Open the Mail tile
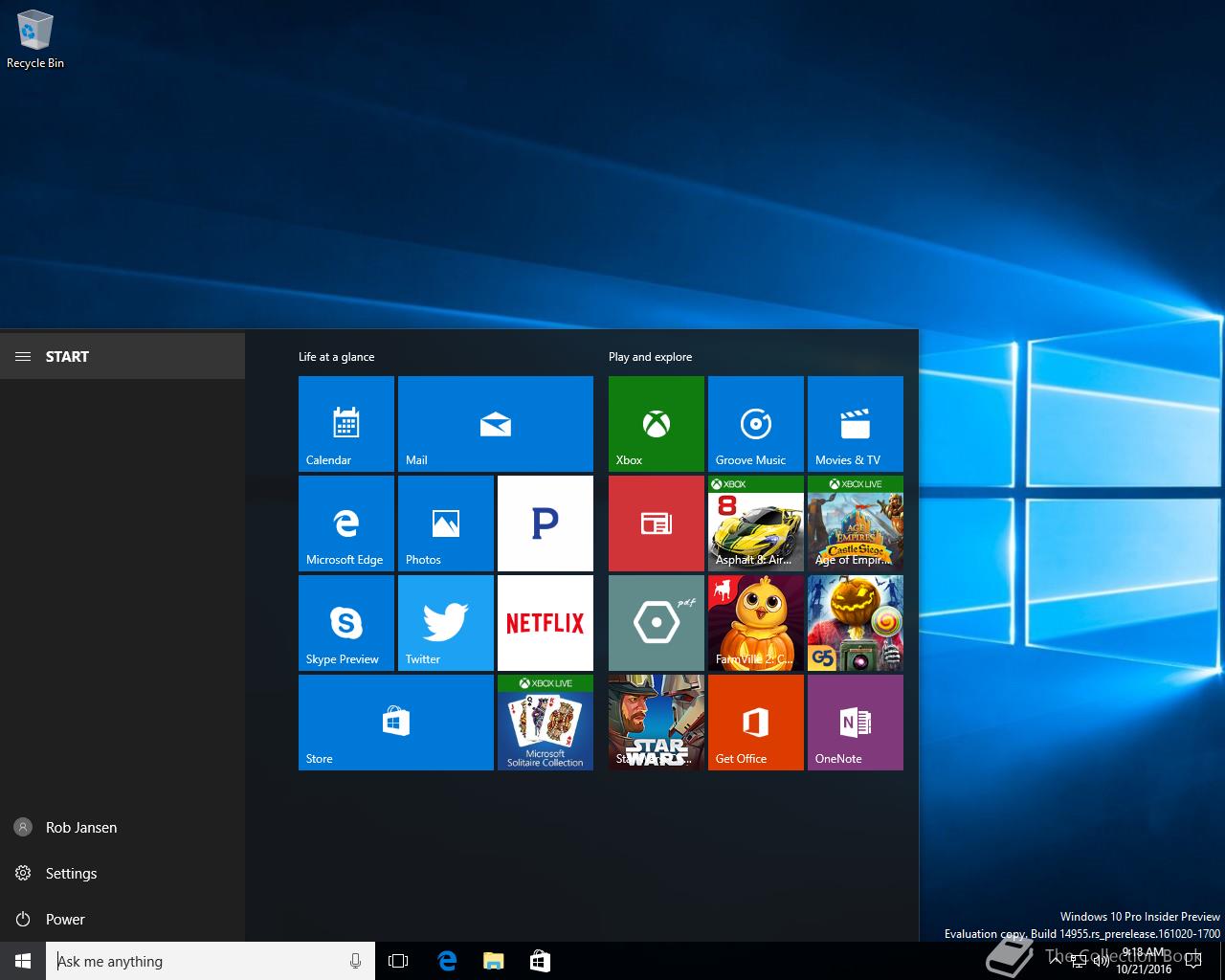Viewport: 1225px width, 980px height. pos(496,424)
